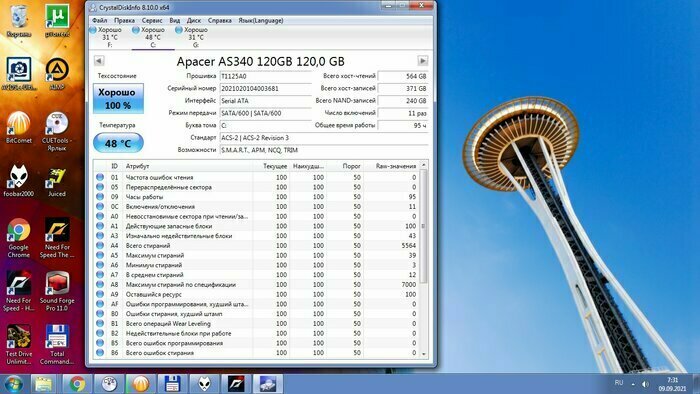Open the Total Commander desktop shortcut
Image resolution: width=700 pixels, height=394 pixels.
(x=57, y=344)
